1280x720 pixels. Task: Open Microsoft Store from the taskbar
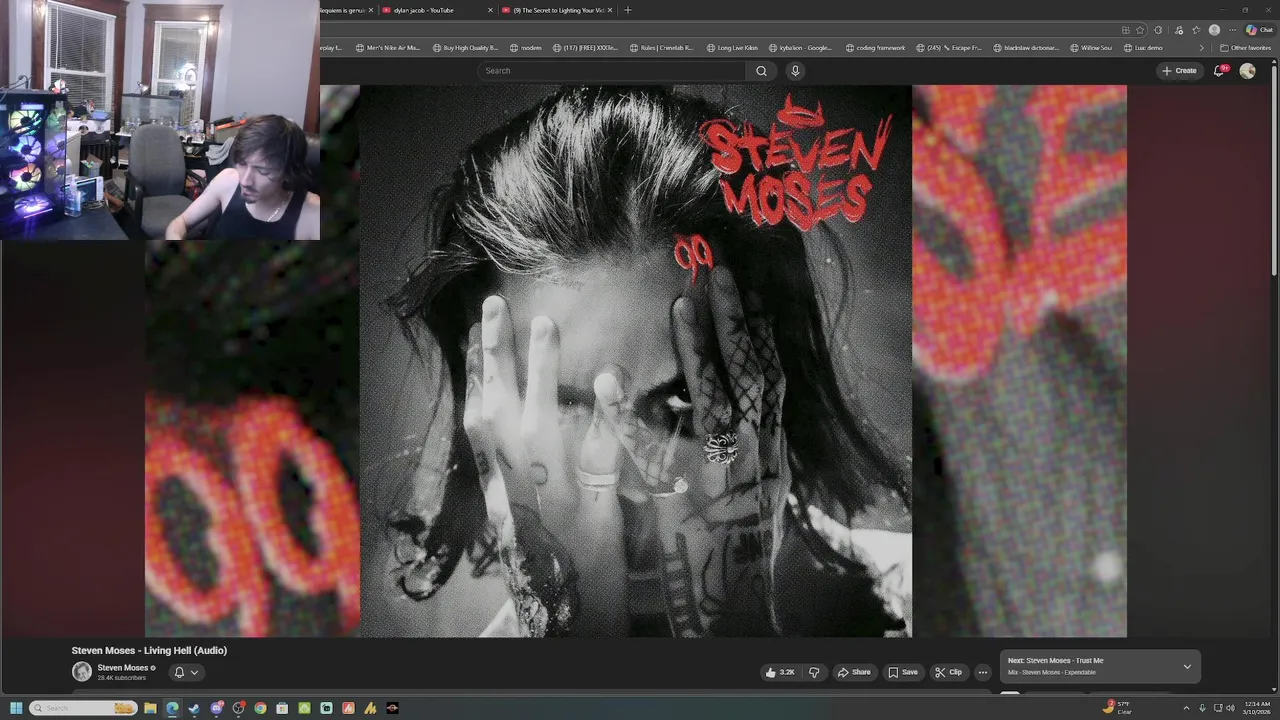[282, 708]
